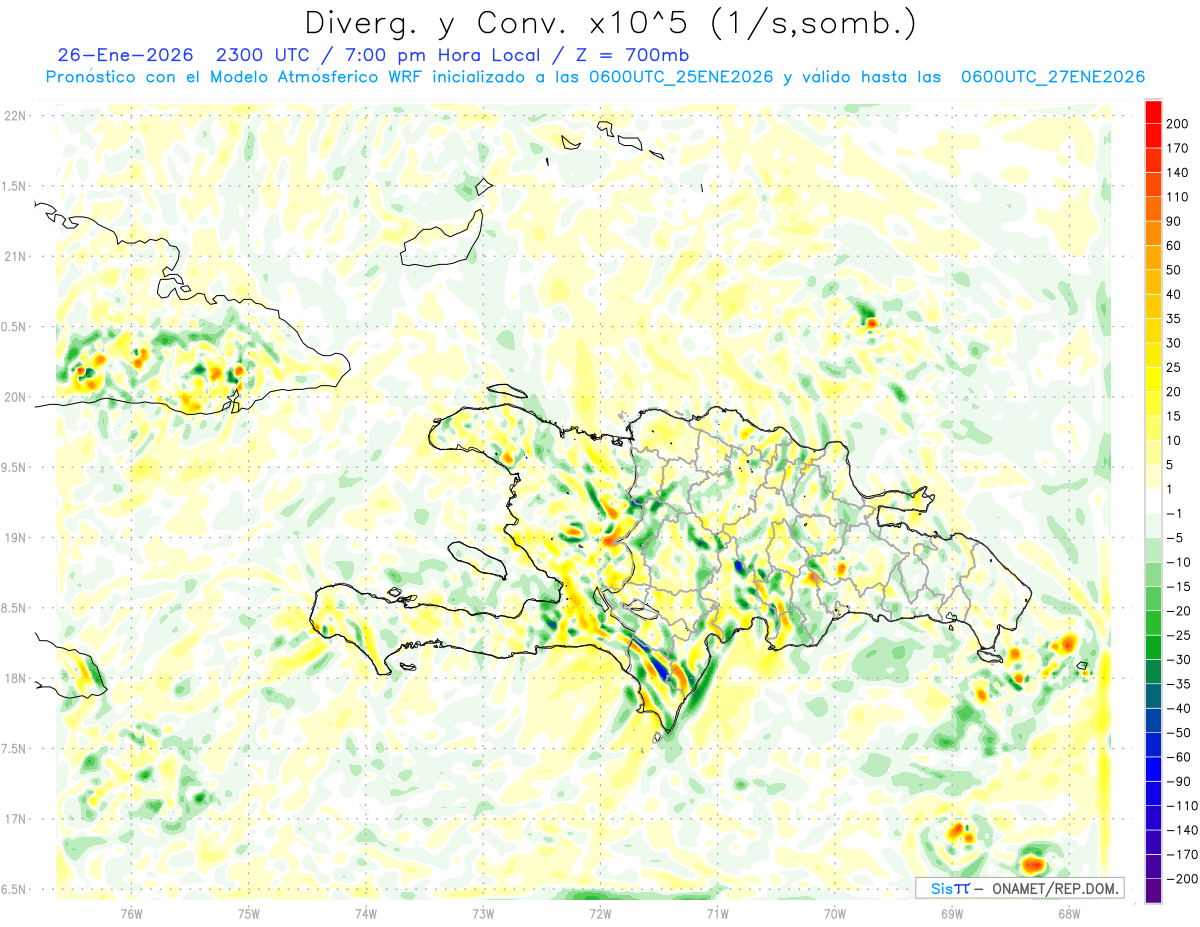This screenshot has width=1200, height=927.
Task: Click the "73W" longitude label
Action: pyautogui.click(x=483, y=913)
